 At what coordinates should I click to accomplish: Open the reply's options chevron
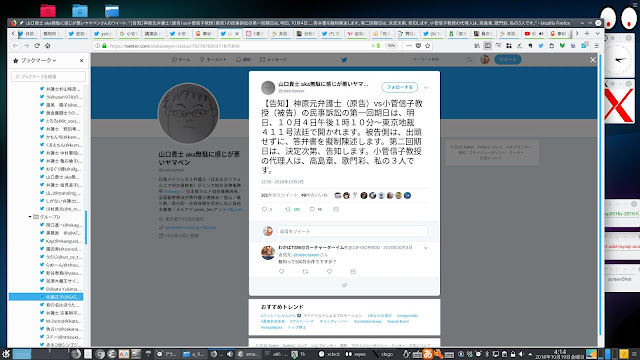(x=425, y=248)
